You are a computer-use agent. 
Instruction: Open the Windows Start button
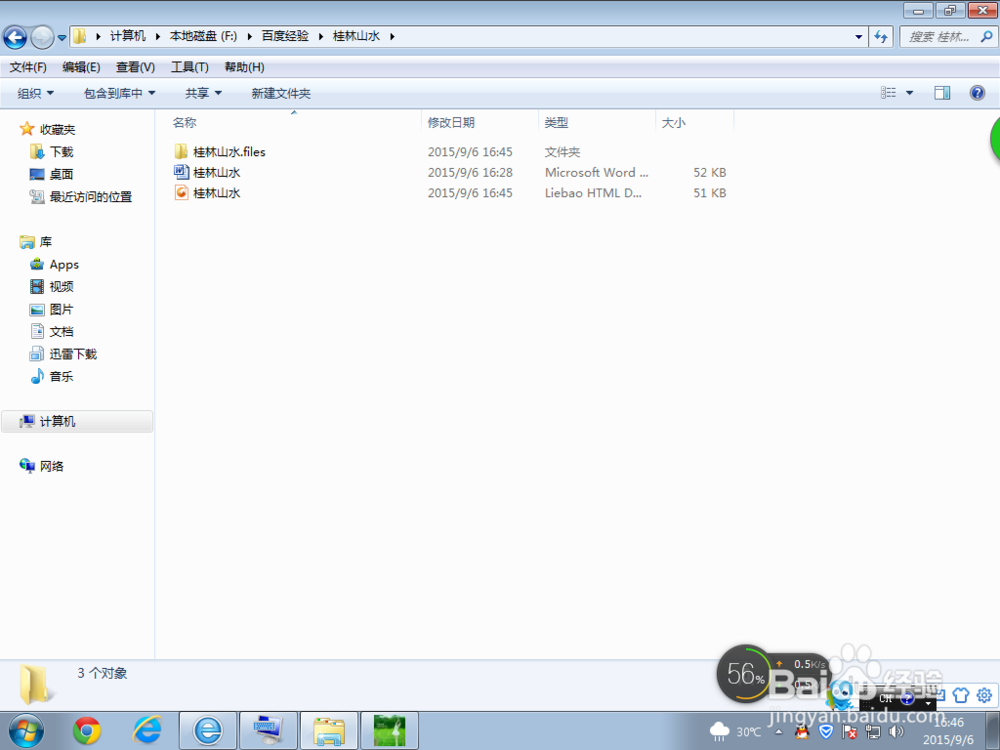click(x=26, y=731)
